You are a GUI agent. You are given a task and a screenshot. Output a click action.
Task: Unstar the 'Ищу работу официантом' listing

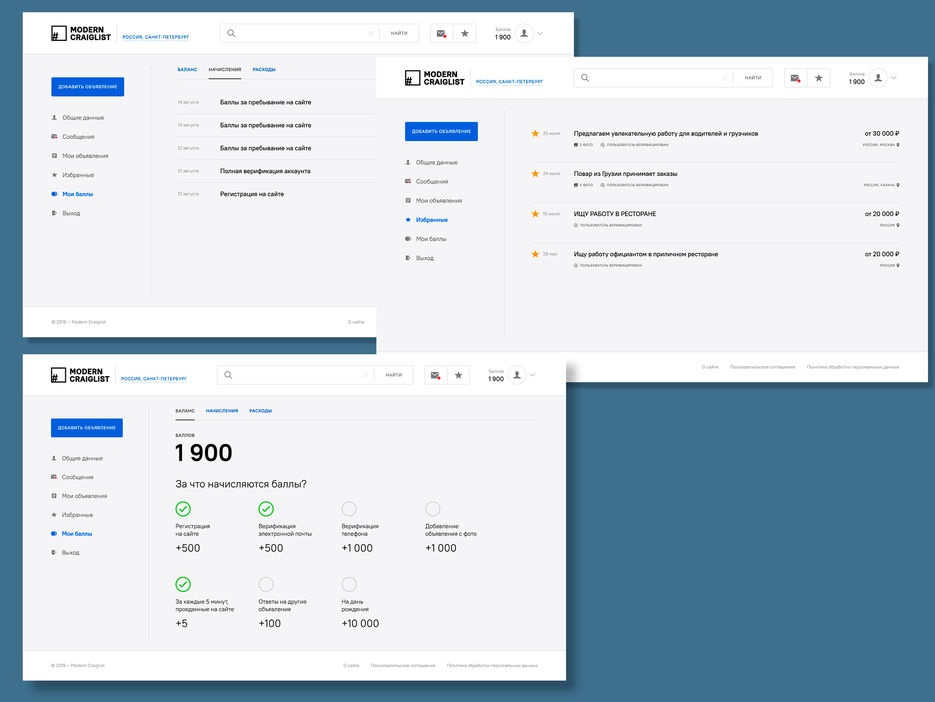pos(535,254)
